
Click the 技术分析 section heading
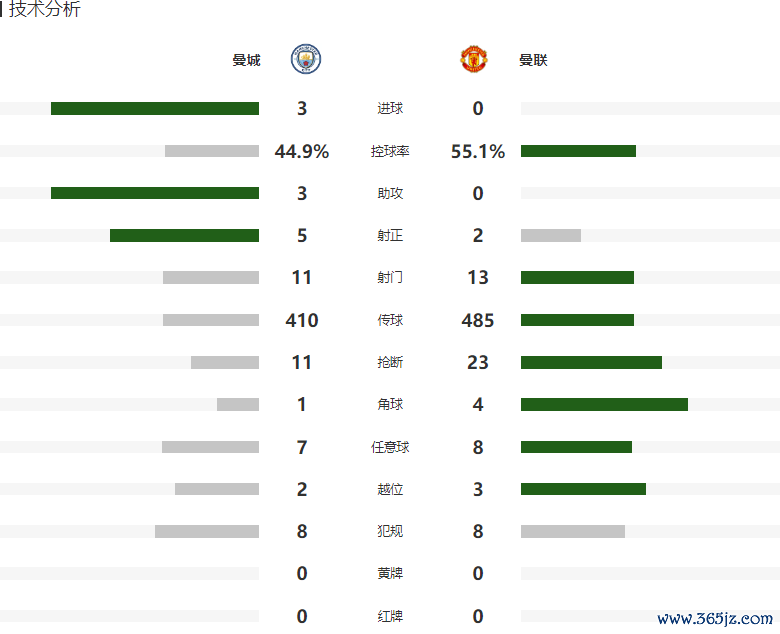point(45,10)
